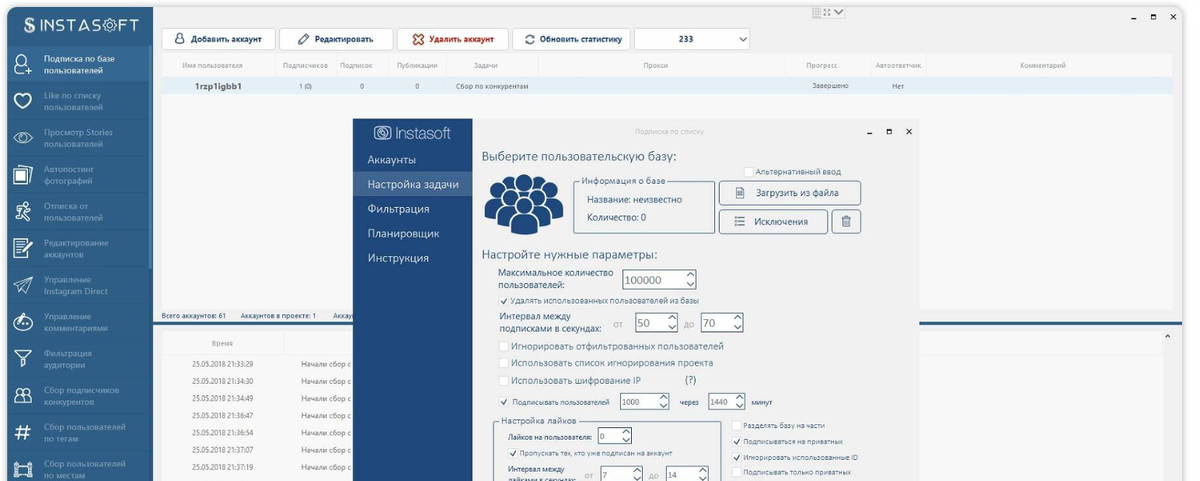Click the Сбор пользователей по местам icon
The image size is (1200, 481).
(x=22, y=468)
